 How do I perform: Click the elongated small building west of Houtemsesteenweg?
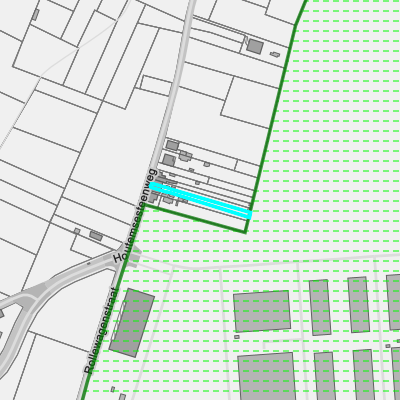(96, 236)
